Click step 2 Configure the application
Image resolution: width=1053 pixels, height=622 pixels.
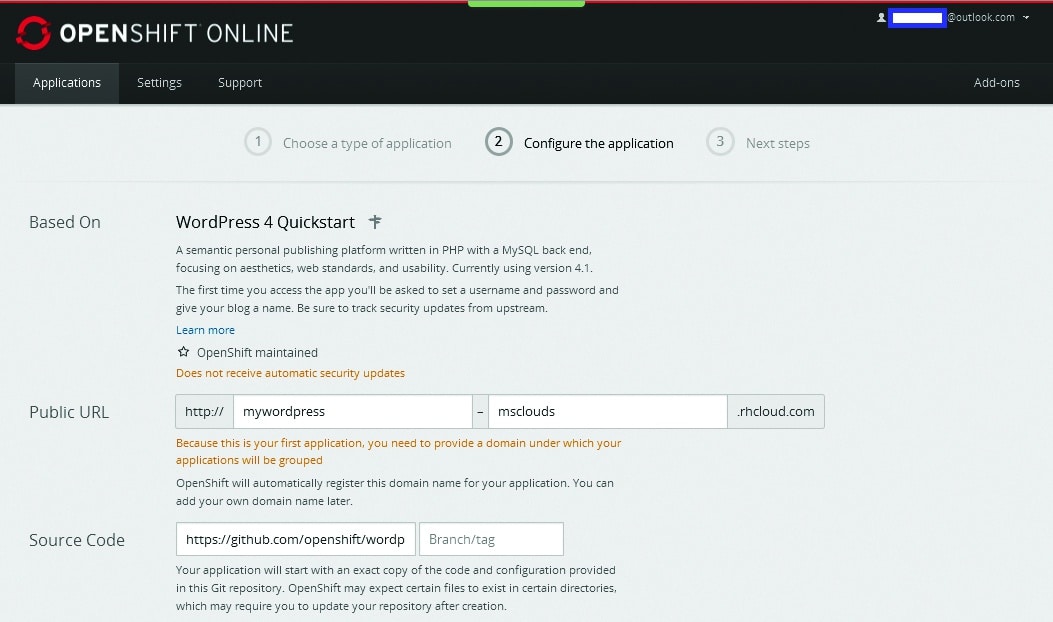tap(579, 142)
